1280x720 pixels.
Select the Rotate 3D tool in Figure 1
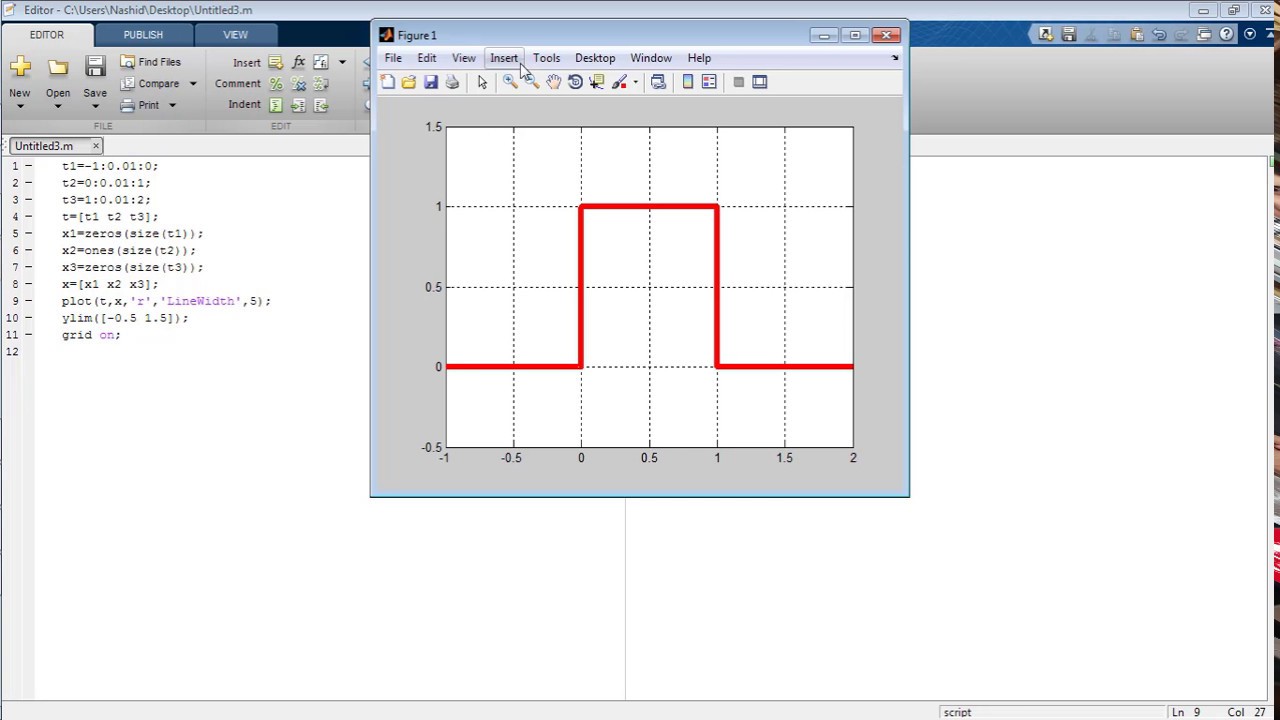[575, 82]
